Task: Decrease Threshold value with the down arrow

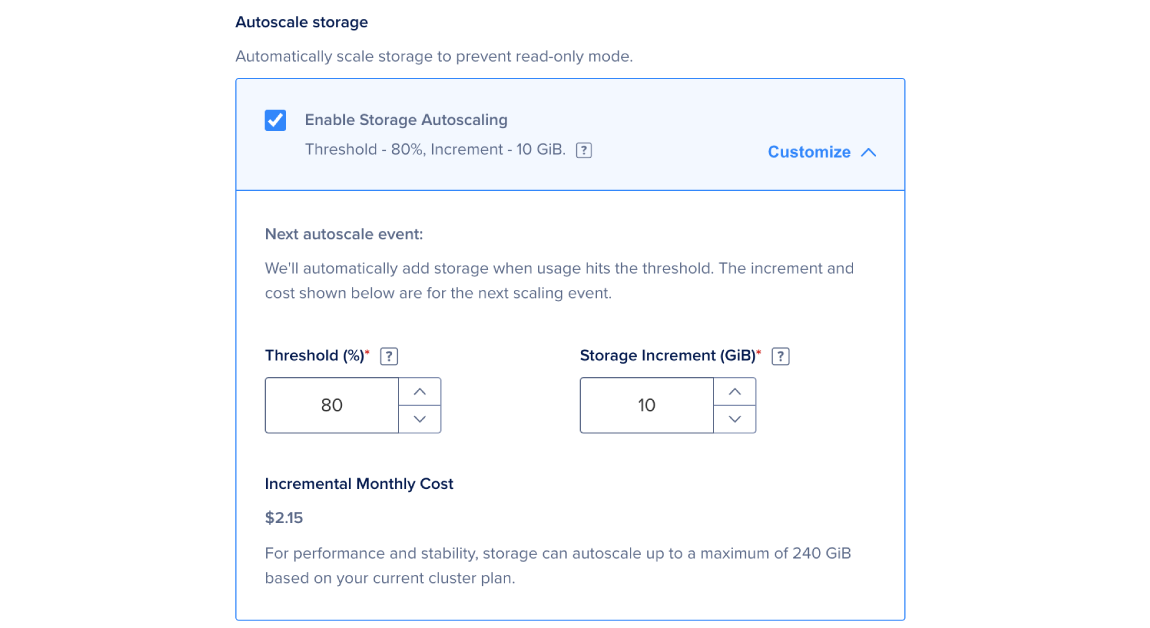Action: (x=420, y=419)
